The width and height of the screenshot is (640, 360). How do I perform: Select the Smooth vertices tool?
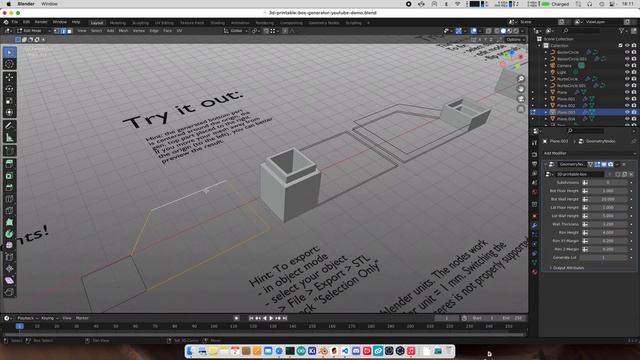tap(9, 245)
